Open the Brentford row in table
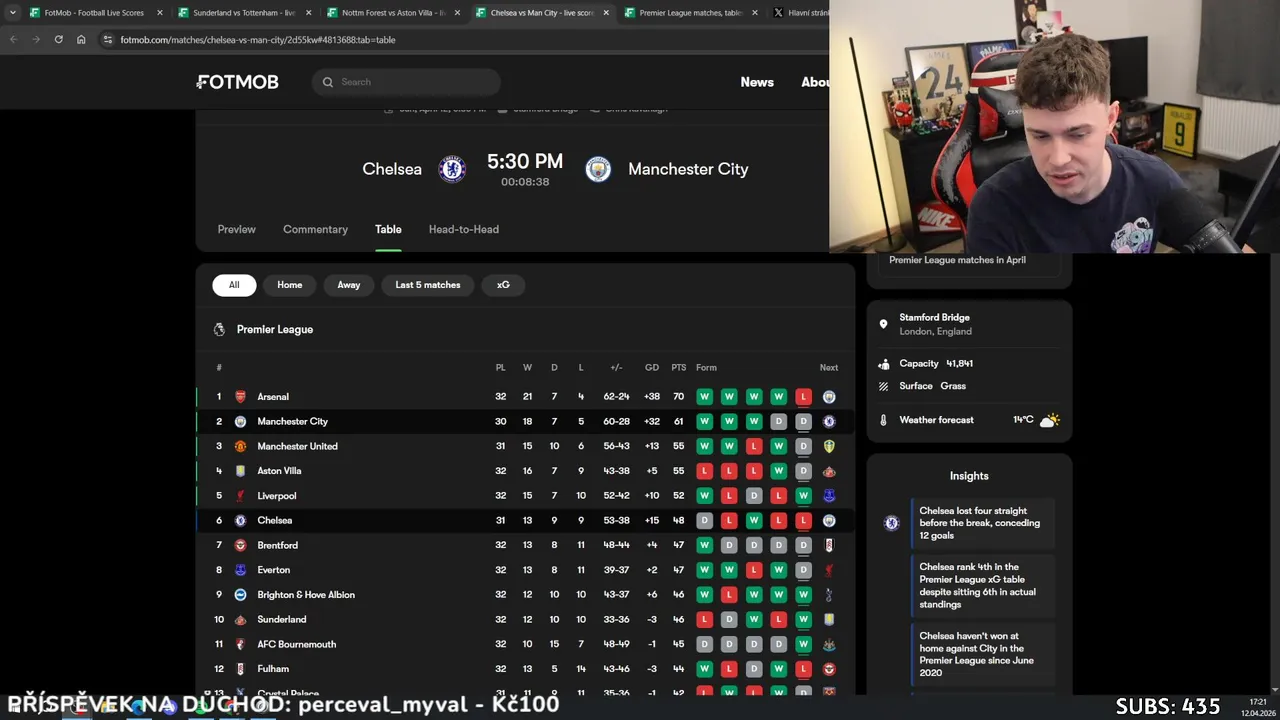The image size is (1280, 720). (x=526, y=545)
